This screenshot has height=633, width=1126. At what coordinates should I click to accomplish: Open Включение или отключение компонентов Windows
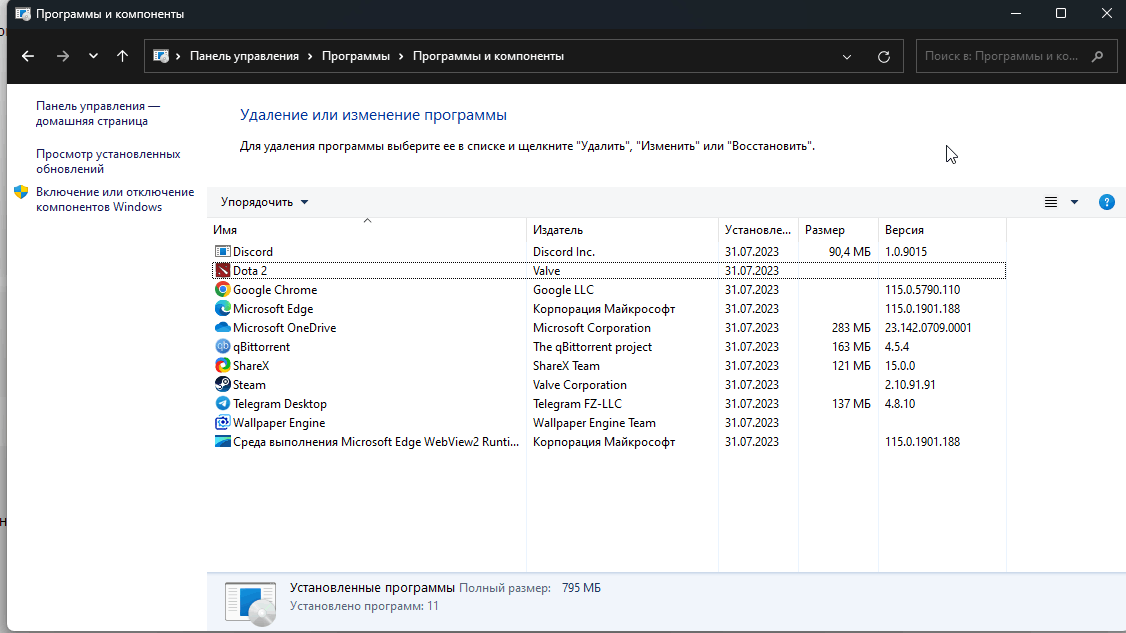click(x=115, y=200)
